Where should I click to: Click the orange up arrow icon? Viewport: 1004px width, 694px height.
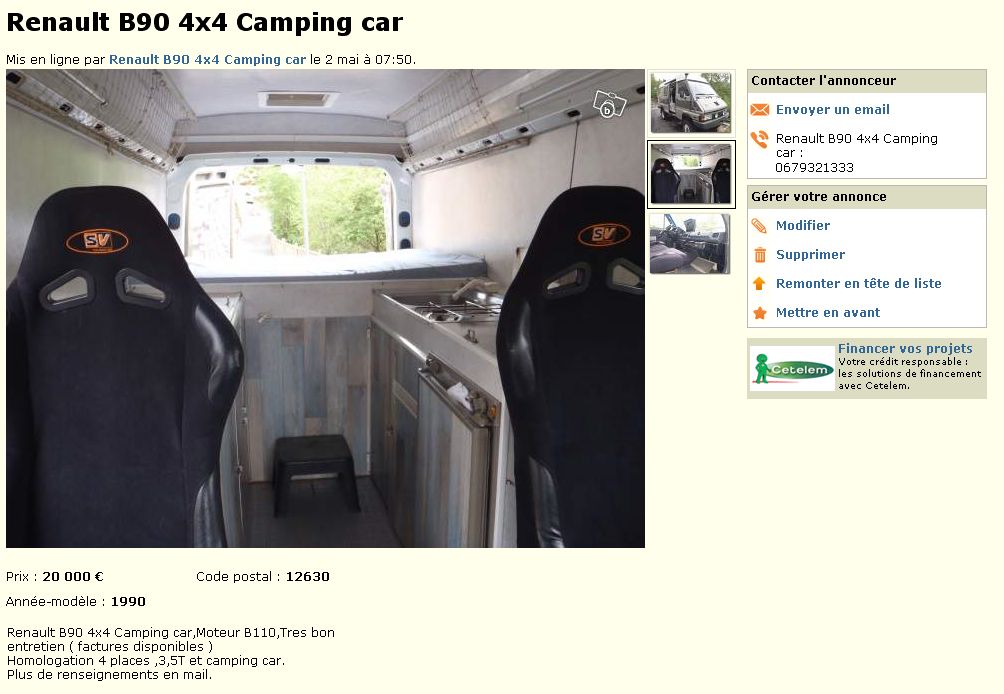(x=759, y=284)
